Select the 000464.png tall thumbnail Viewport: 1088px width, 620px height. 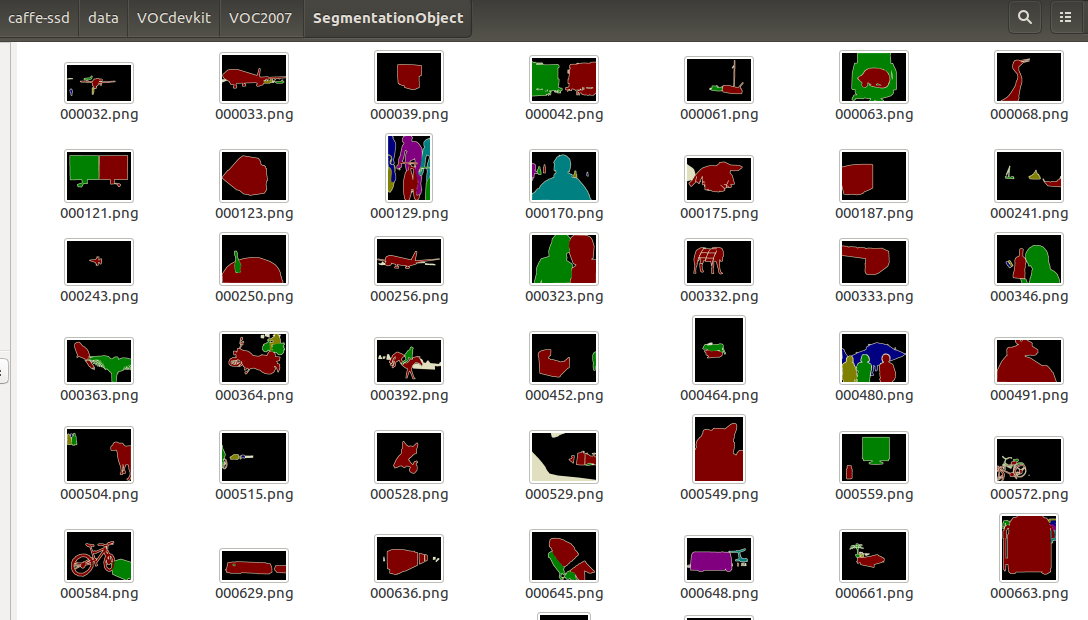pos(719,350)
